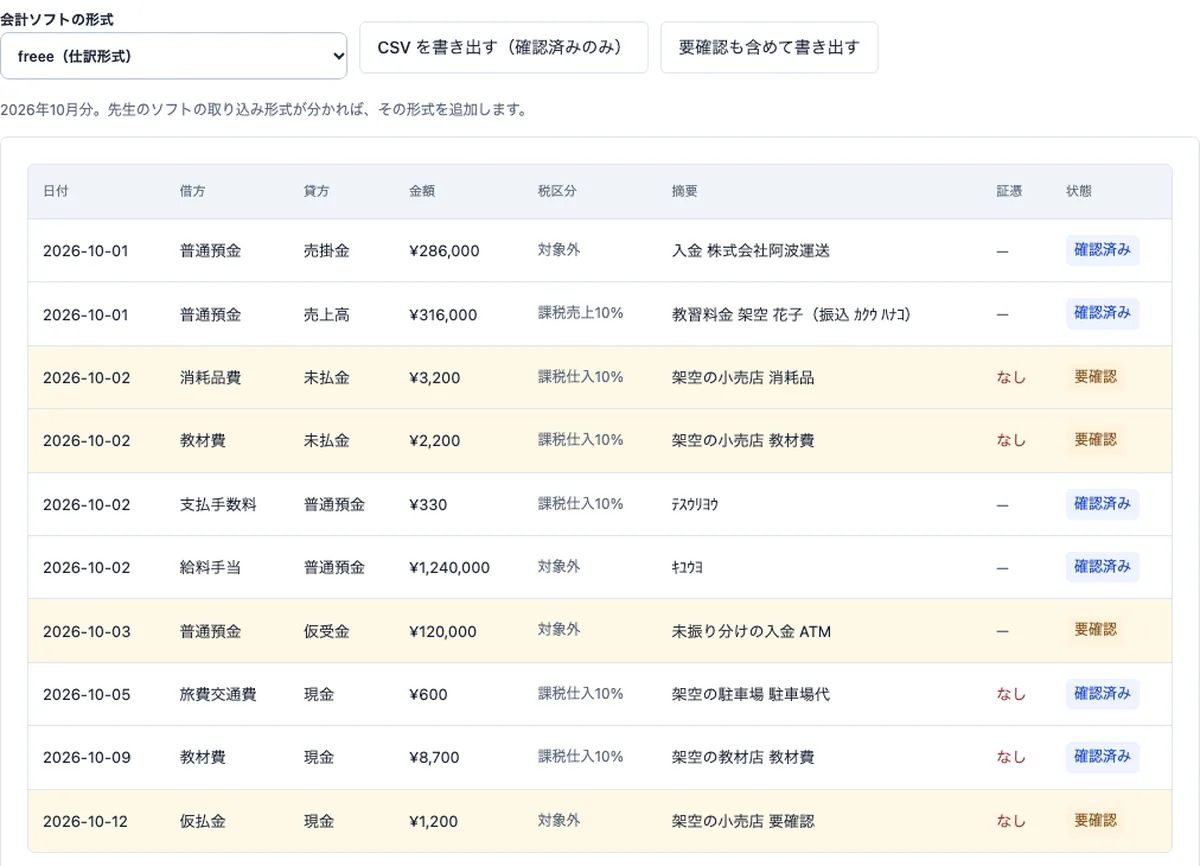
Task: Click summary 入金 株式会社阿波運送
Action: 751,251
